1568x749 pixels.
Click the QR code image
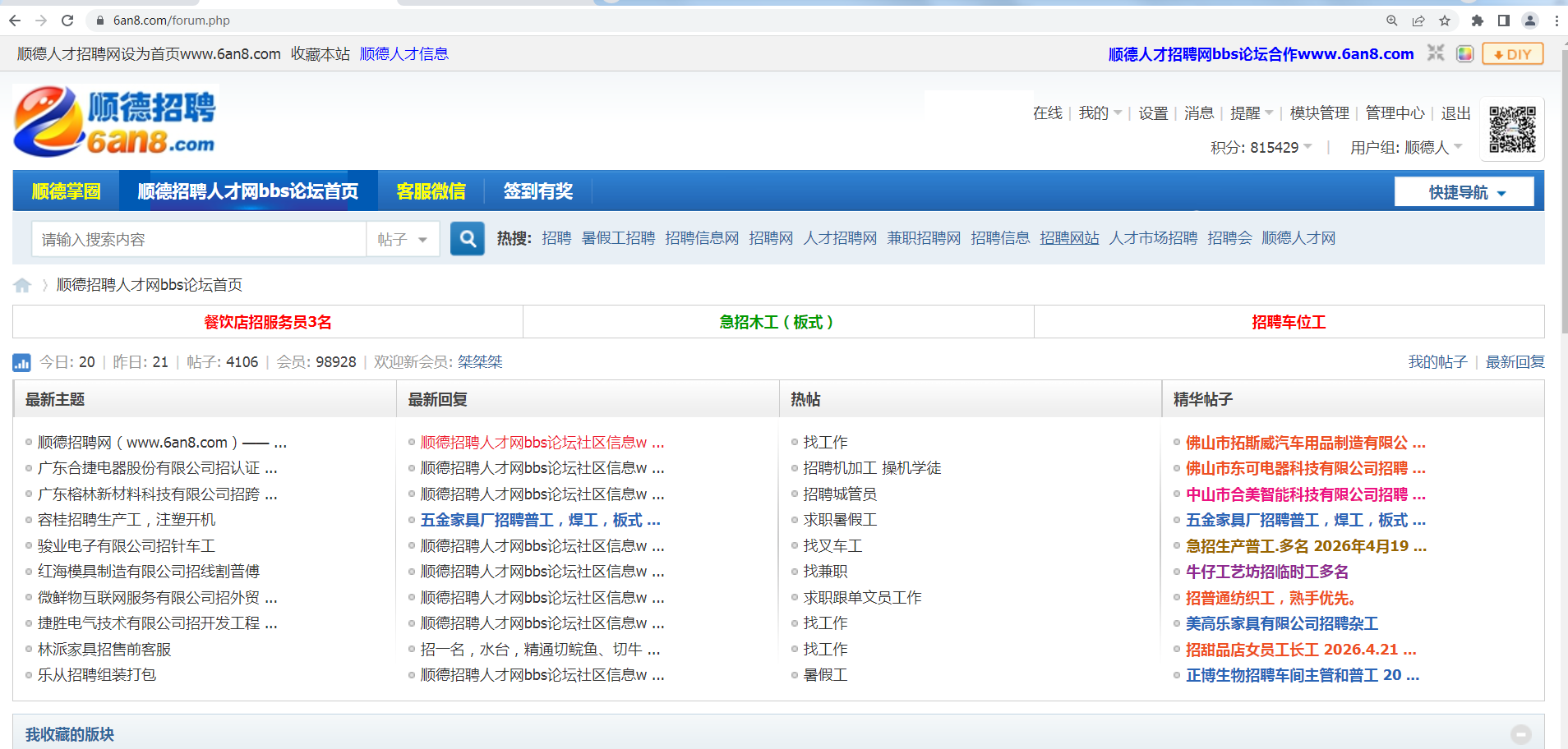(x=1512, y=129)
